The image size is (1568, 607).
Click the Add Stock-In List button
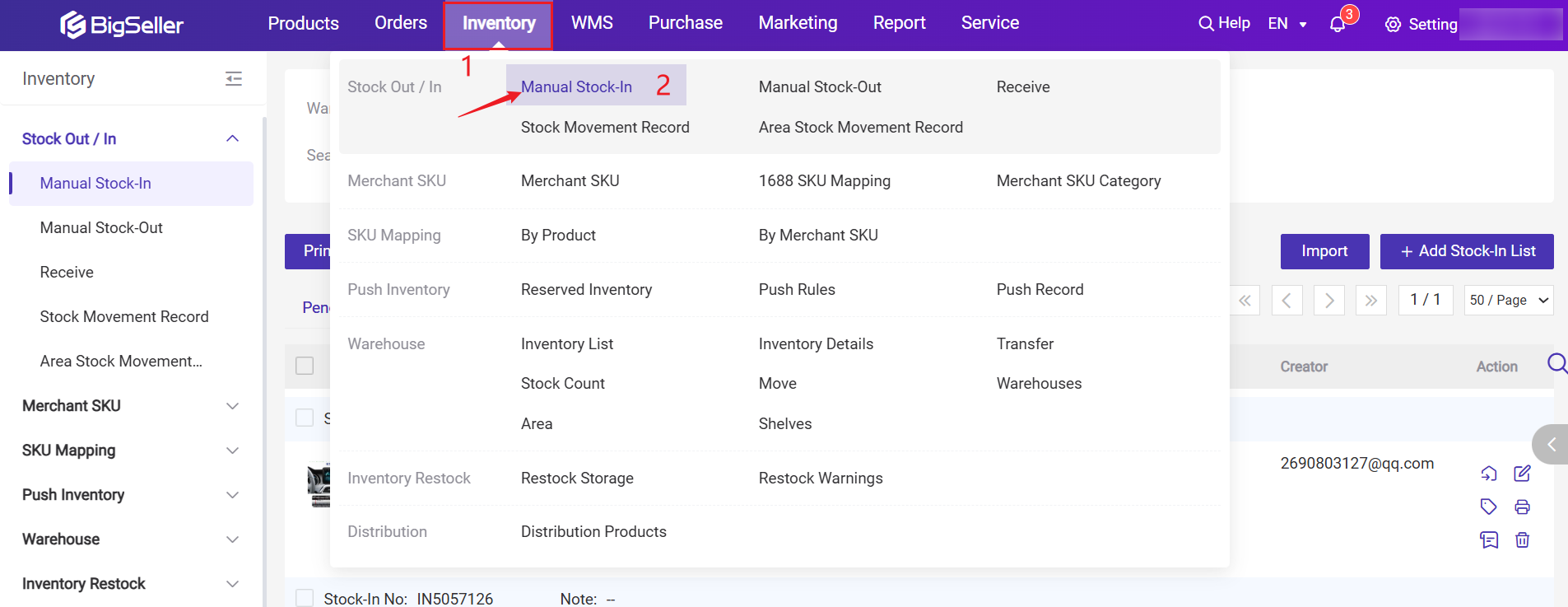point(1466,251)
